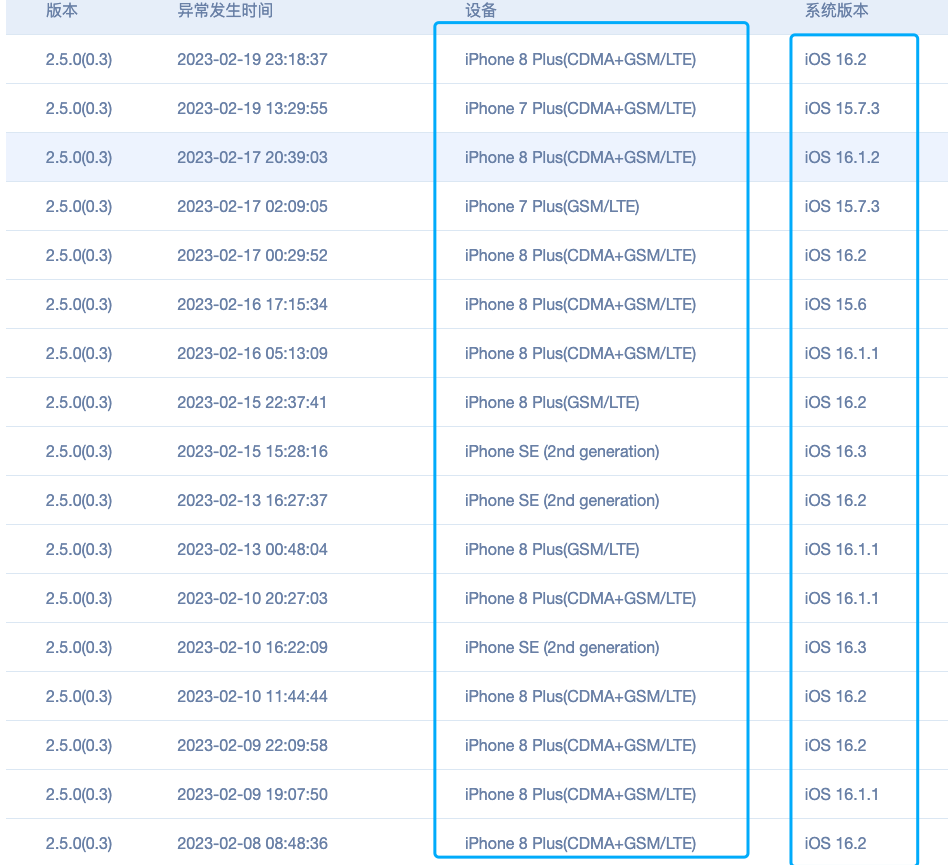
Task: Select timestamp 2023-02-08 08:48:36
Action: (x=252, y=843)
